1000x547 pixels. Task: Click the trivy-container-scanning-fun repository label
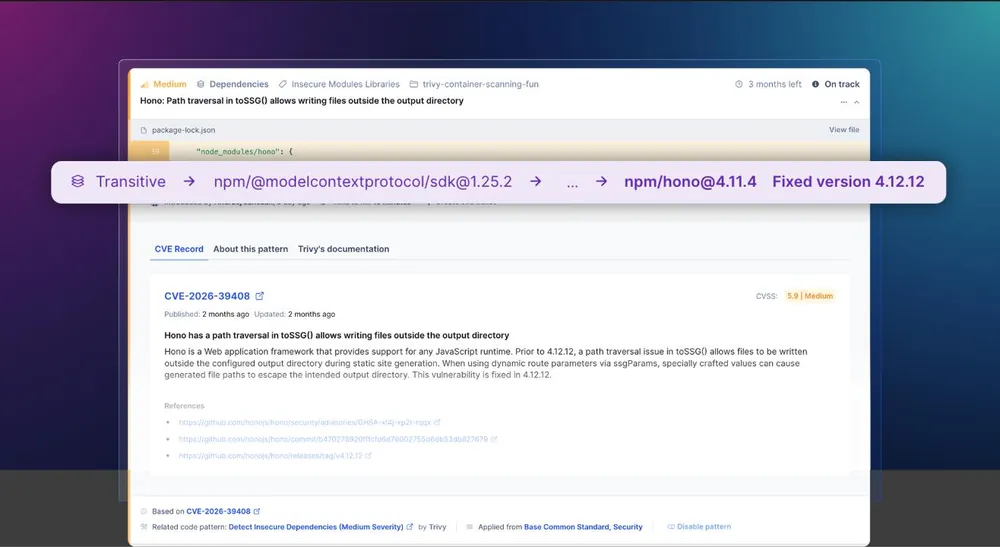coord(481,84)
